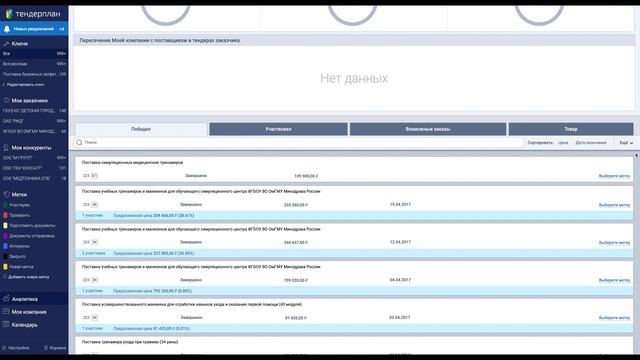
Task: Click Предложенная цена line under 19.04.2017 tender
Action: [153, 216]
